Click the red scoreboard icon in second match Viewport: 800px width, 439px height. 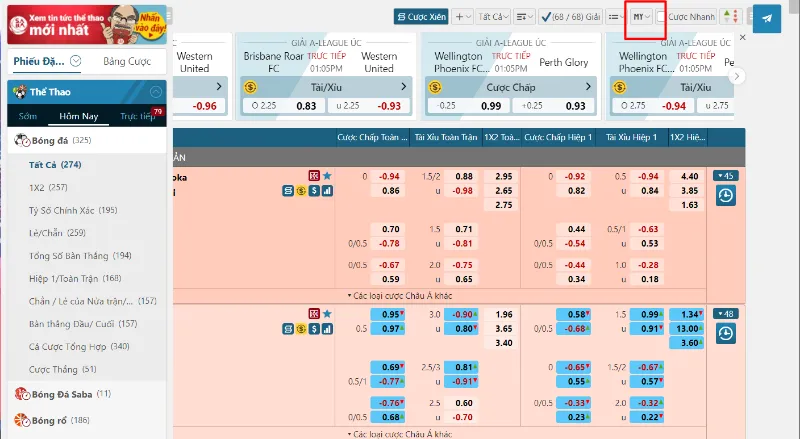(x=314, y=313)
